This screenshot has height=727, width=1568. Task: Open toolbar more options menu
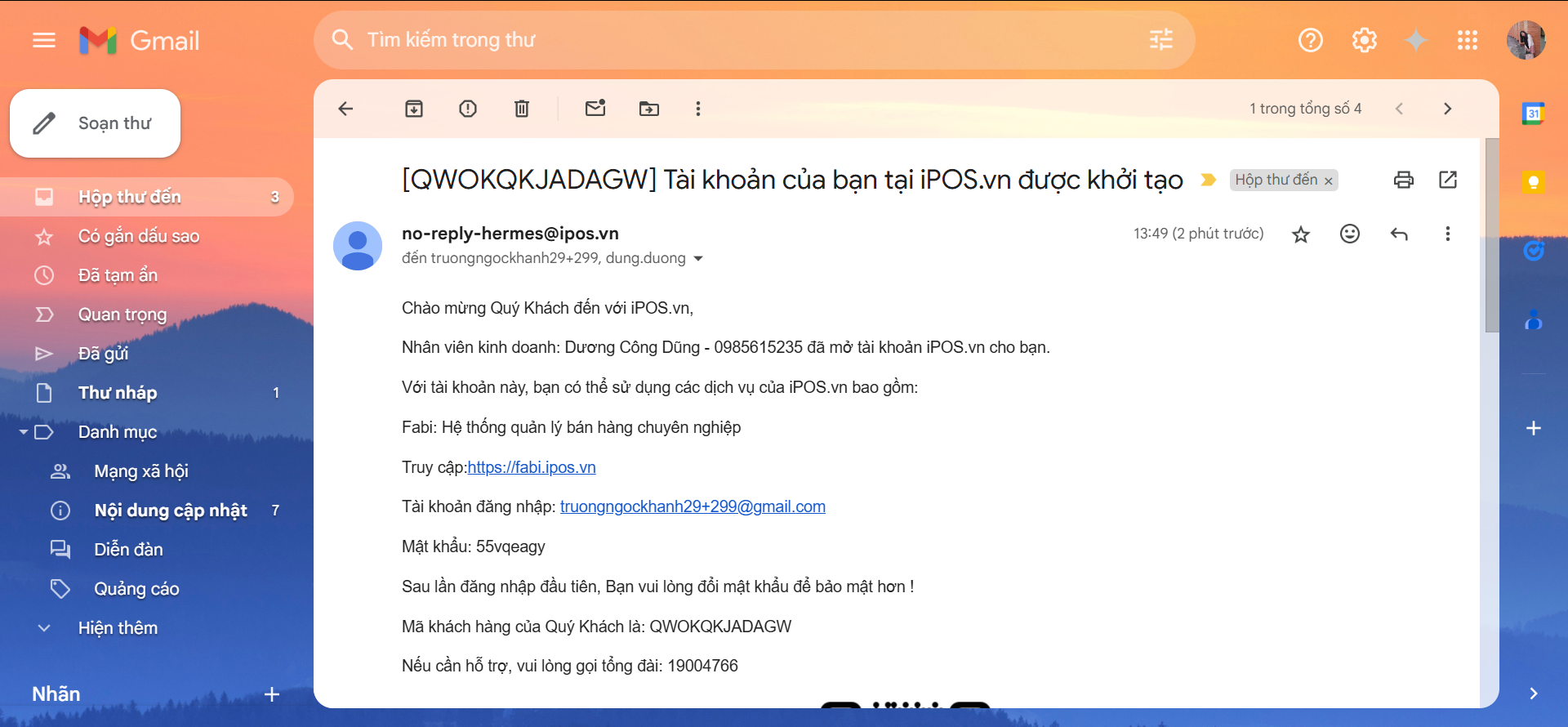coord(698,109)
